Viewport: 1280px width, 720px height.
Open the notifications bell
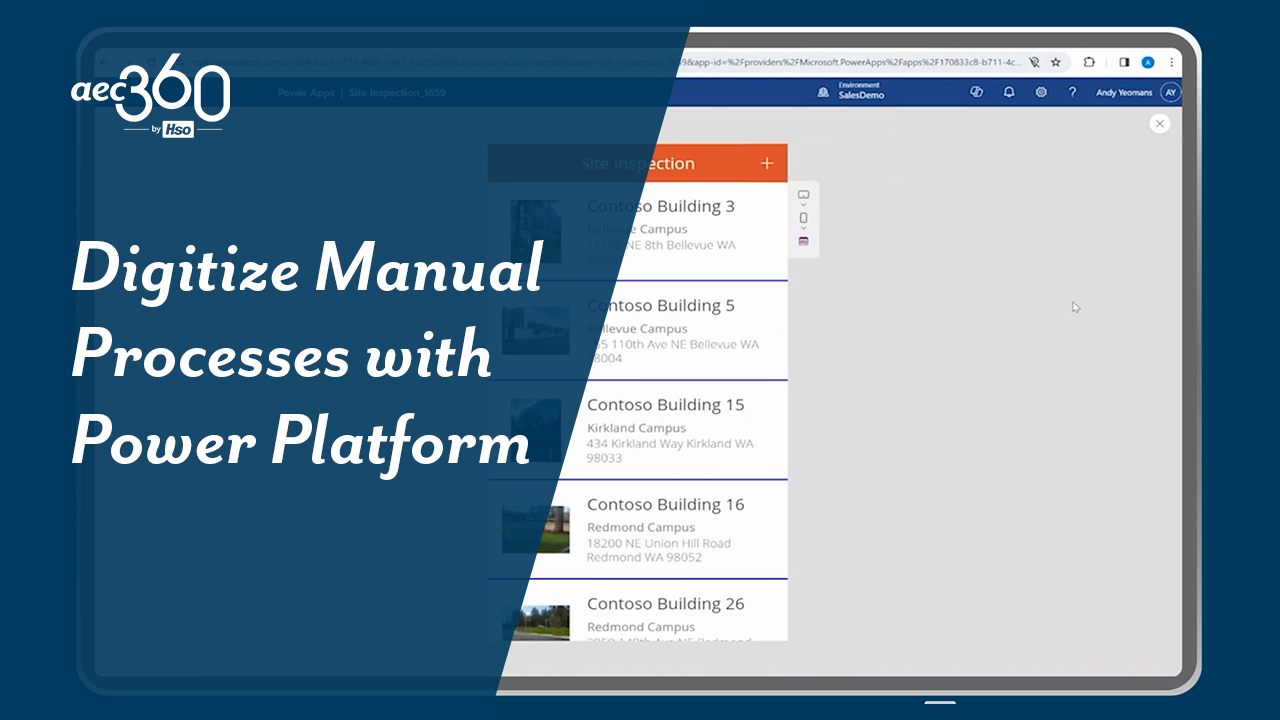(x=1009, y=92)
